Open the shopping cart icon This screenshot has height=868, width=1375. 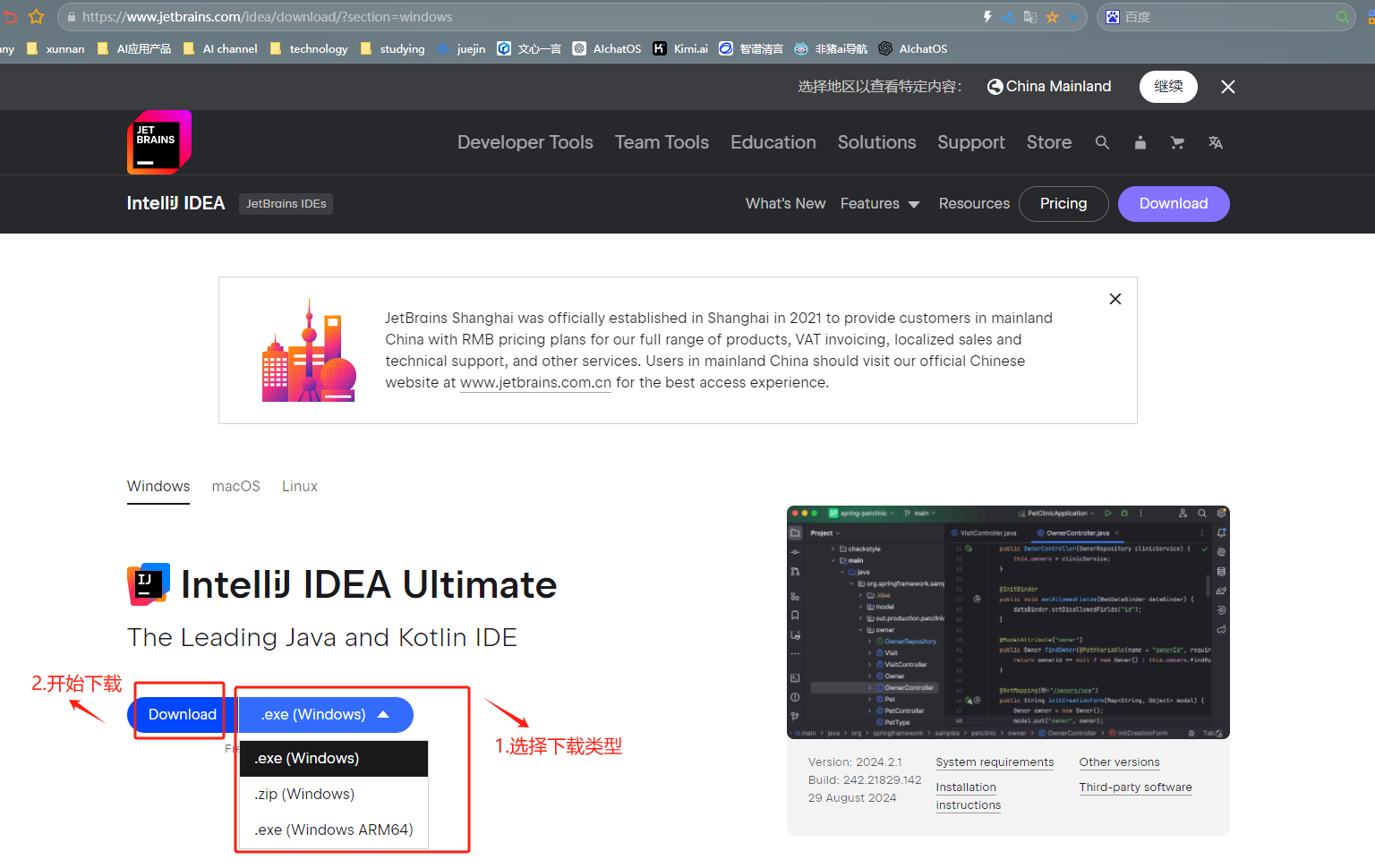[1177, 142]
